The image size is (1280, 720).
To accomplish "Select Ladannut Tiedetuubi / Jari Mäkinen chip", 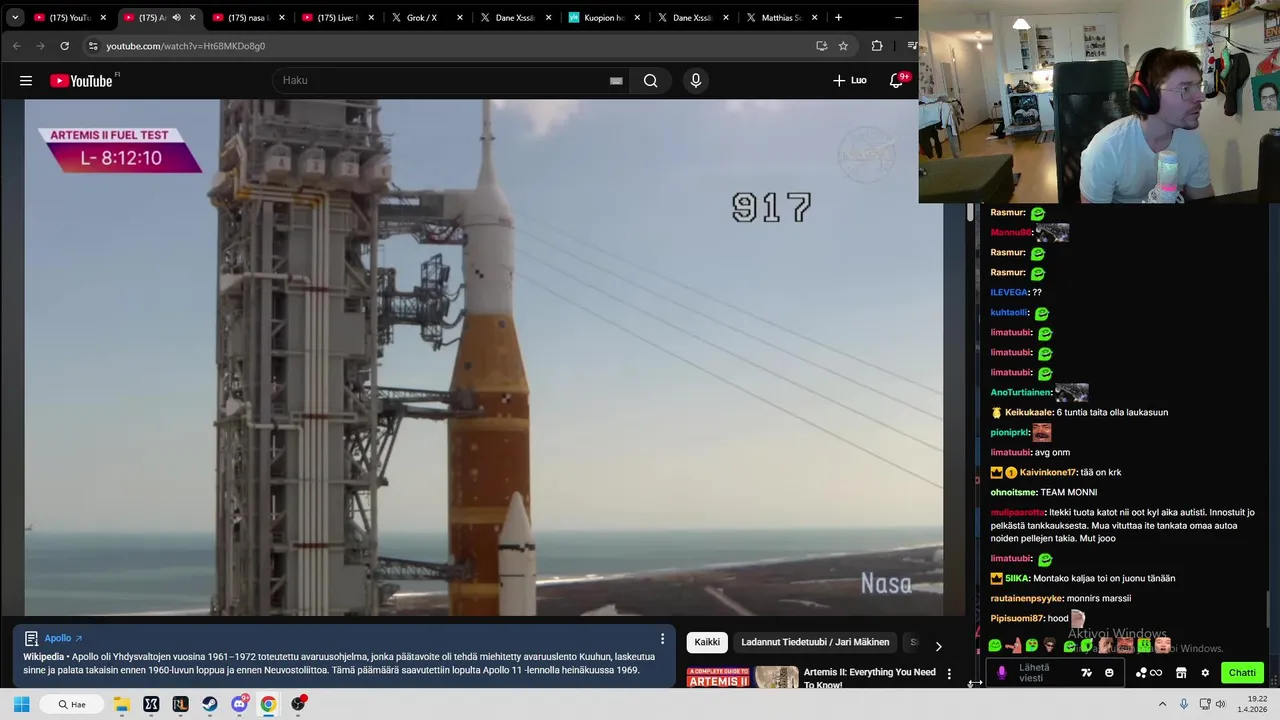I will (815, 642).
